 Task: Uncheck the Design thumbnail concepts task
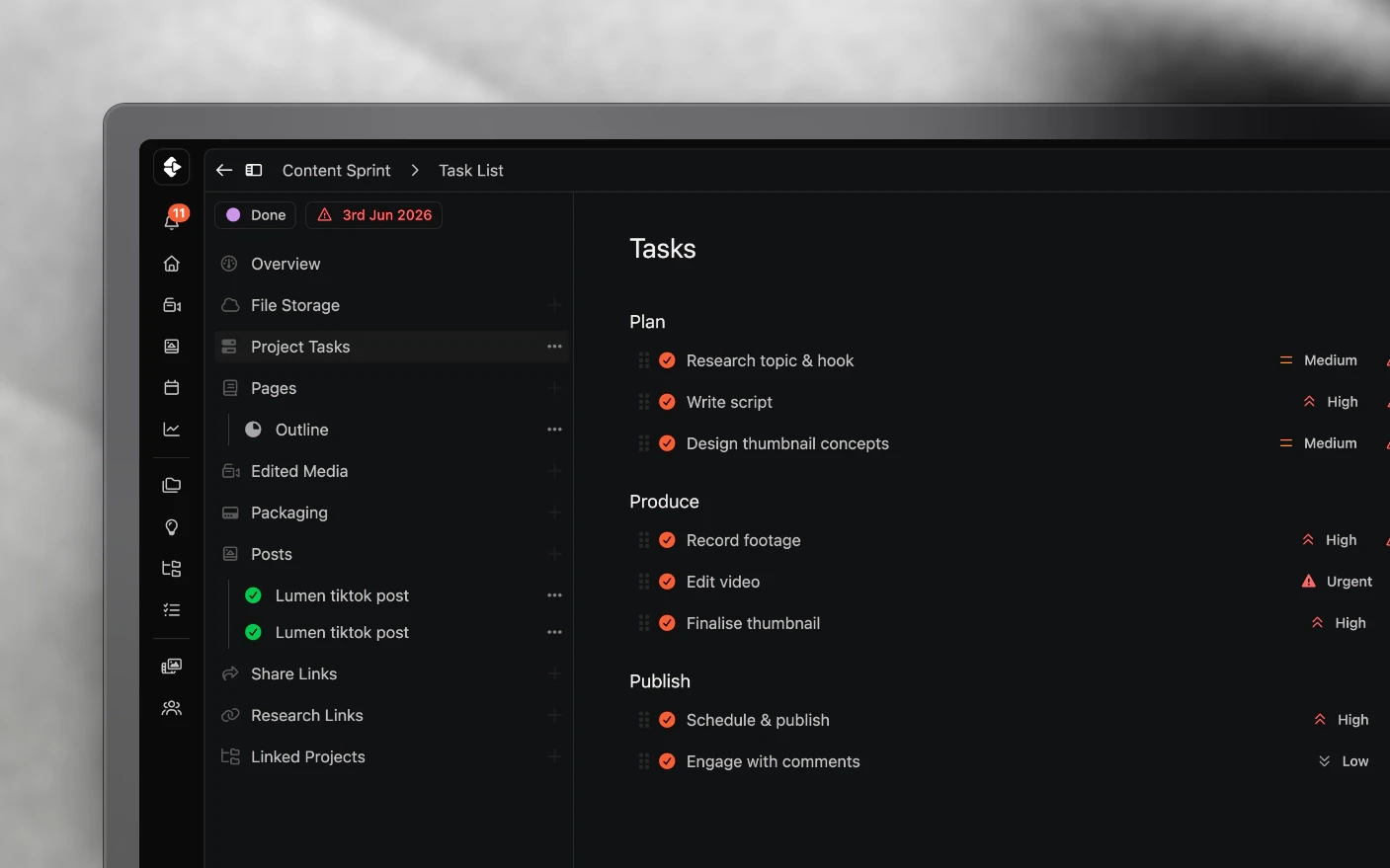pyautogui.click(x=668, y=443)
